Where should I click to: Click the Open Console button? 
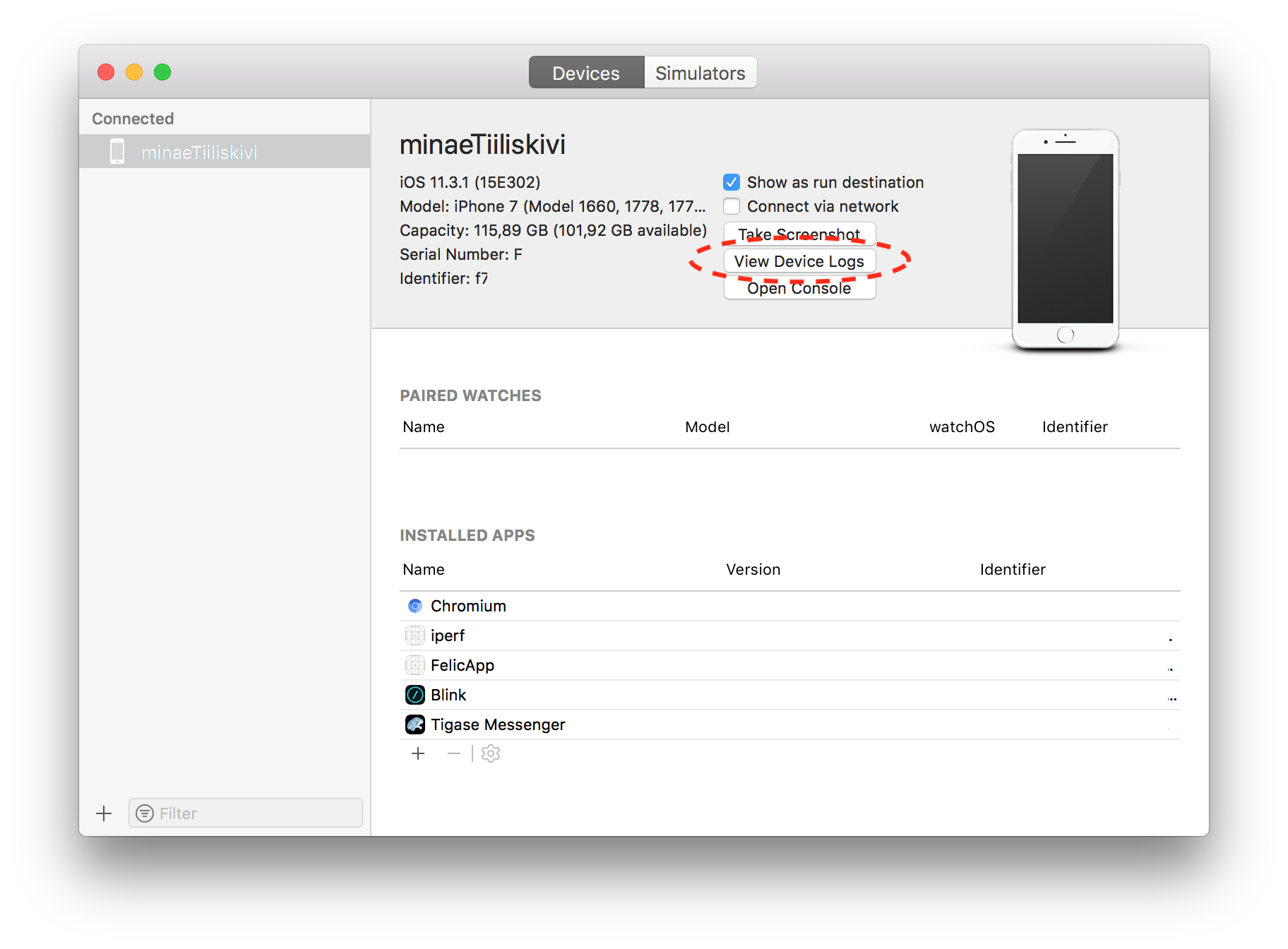[x=799, y=288]
